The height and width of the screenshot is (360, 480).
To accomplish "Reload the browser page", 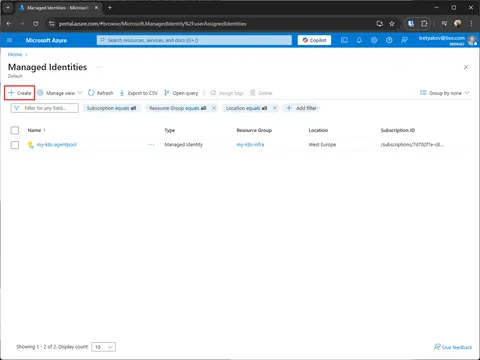I will pyautogui.click(x=35, y=24).
